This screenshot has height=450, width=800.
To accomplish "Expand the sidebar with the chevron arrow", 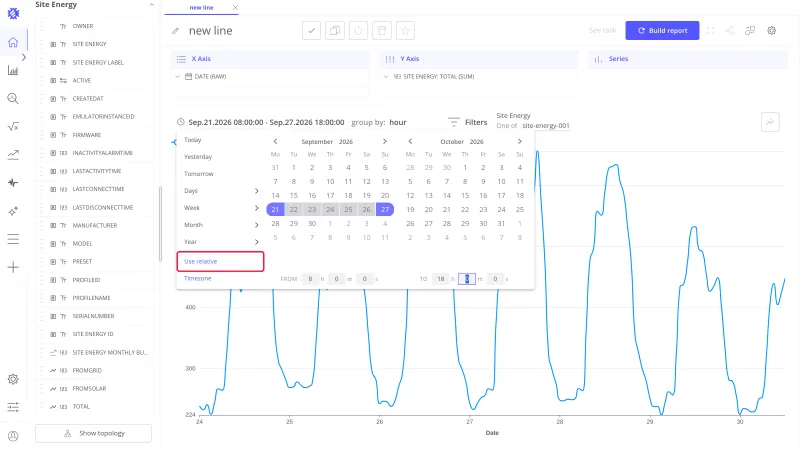I will tap(23, 57).
